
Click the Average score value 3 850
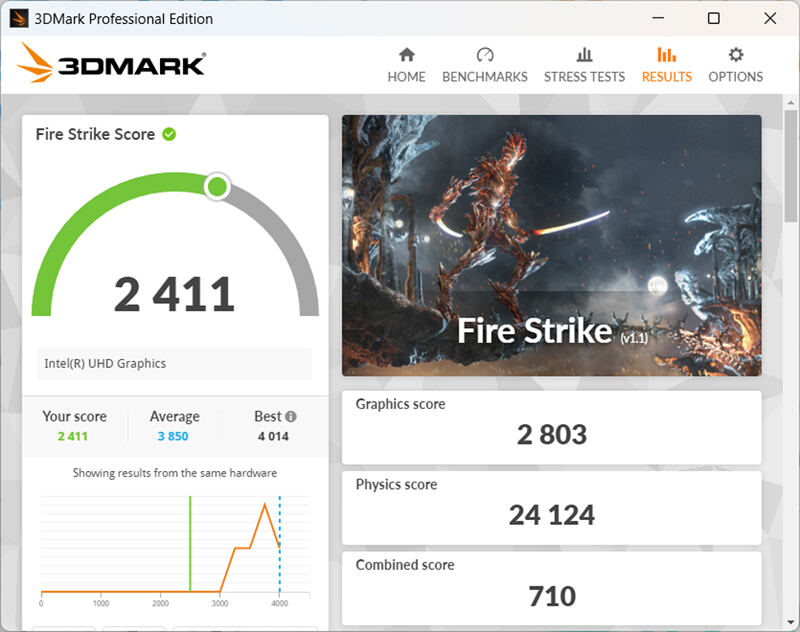click(173, 437)
